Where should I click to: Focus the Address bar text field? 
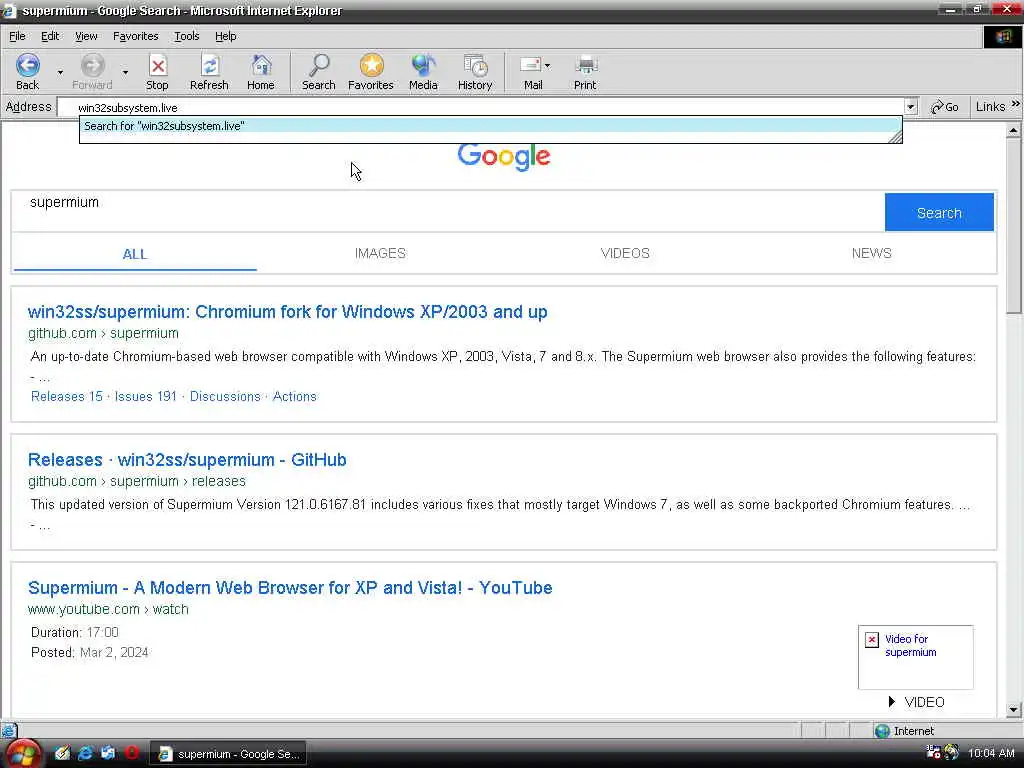pos(480,108)
